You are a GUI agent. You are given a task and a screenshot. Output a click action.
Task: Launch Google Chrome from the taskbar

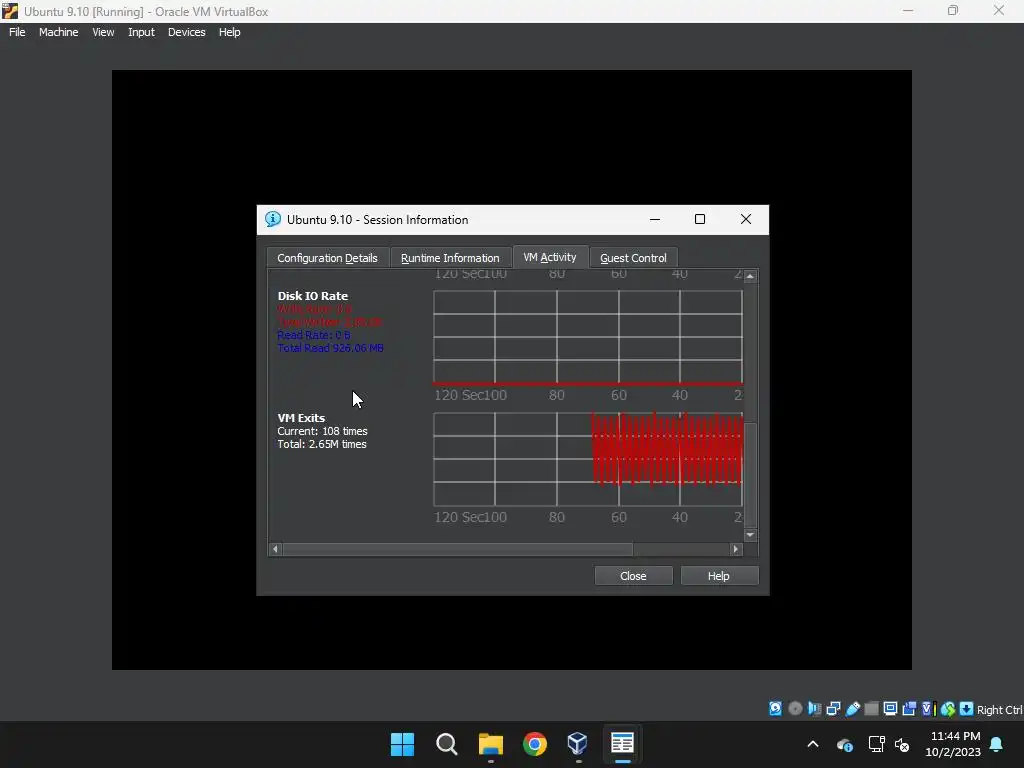coord(535,744)
